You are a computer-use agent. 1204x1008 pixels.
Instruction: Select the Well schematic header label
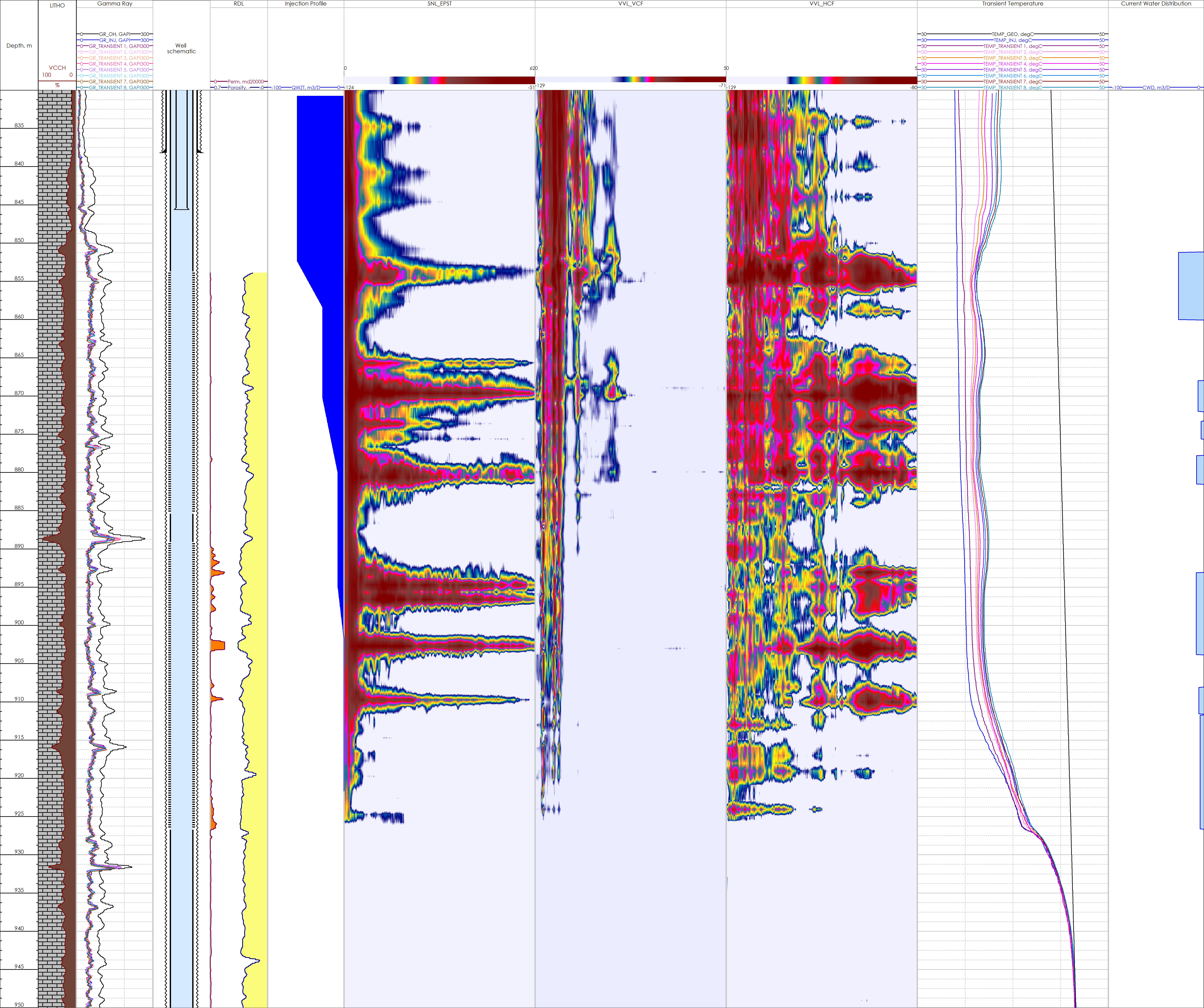(181, 48)
